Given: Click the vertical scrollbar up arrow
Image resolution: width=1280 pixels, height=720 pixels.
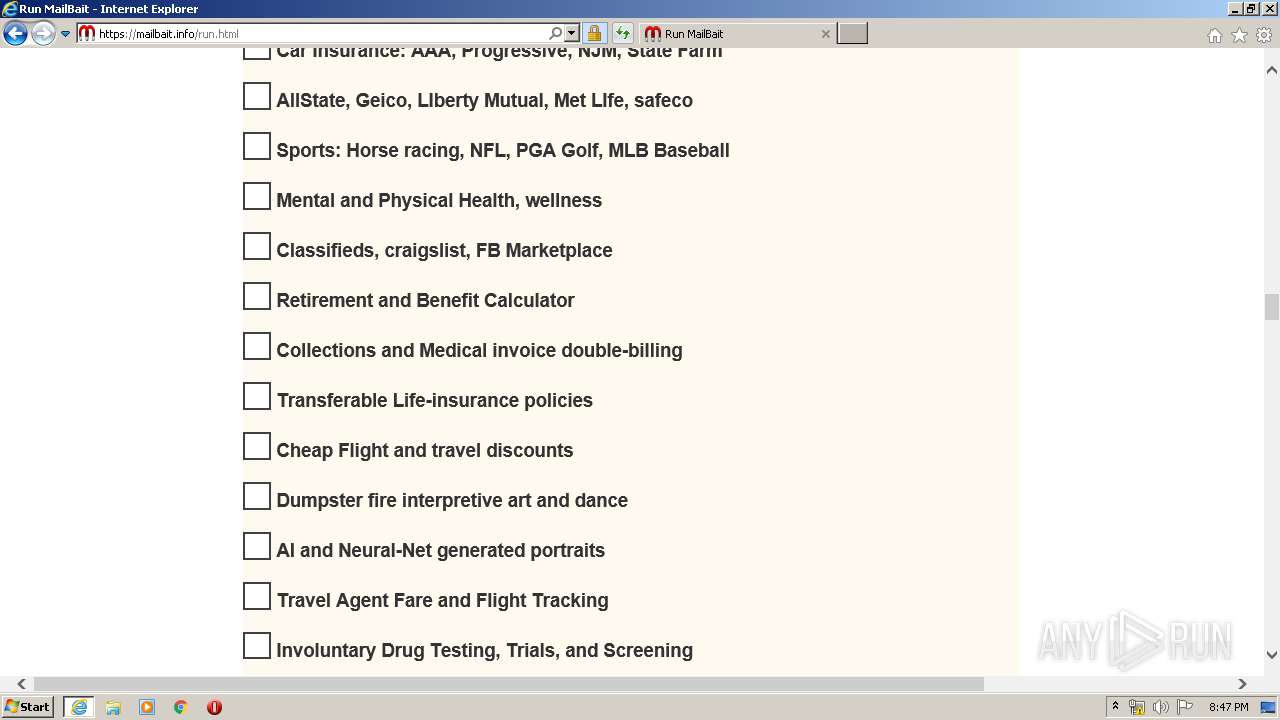Looking at the screenshot, I should coord(1271,70).
